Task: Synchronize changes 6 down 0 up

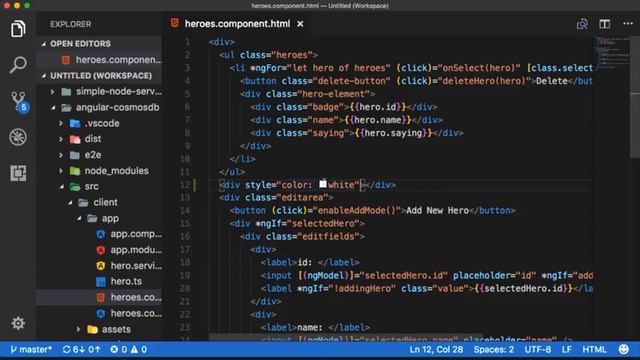Action: (x=81, y=350)
